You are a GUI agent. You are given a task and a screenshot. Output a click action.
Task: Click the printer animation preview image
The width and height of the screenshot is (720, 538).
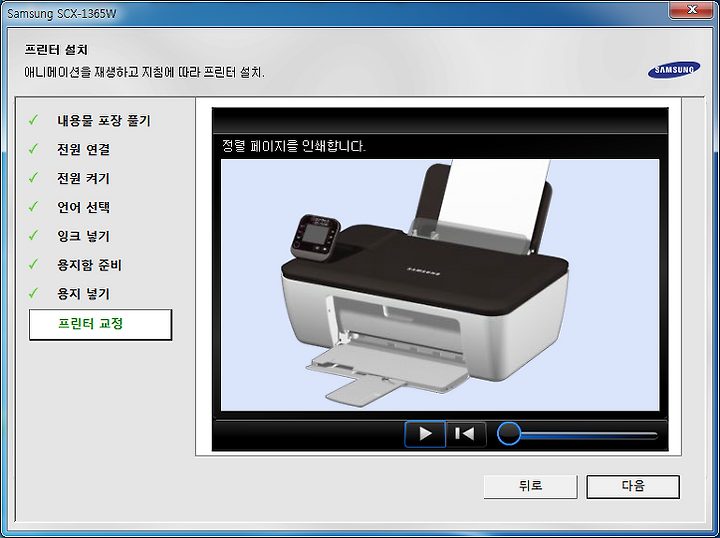(x=440, y=285)
